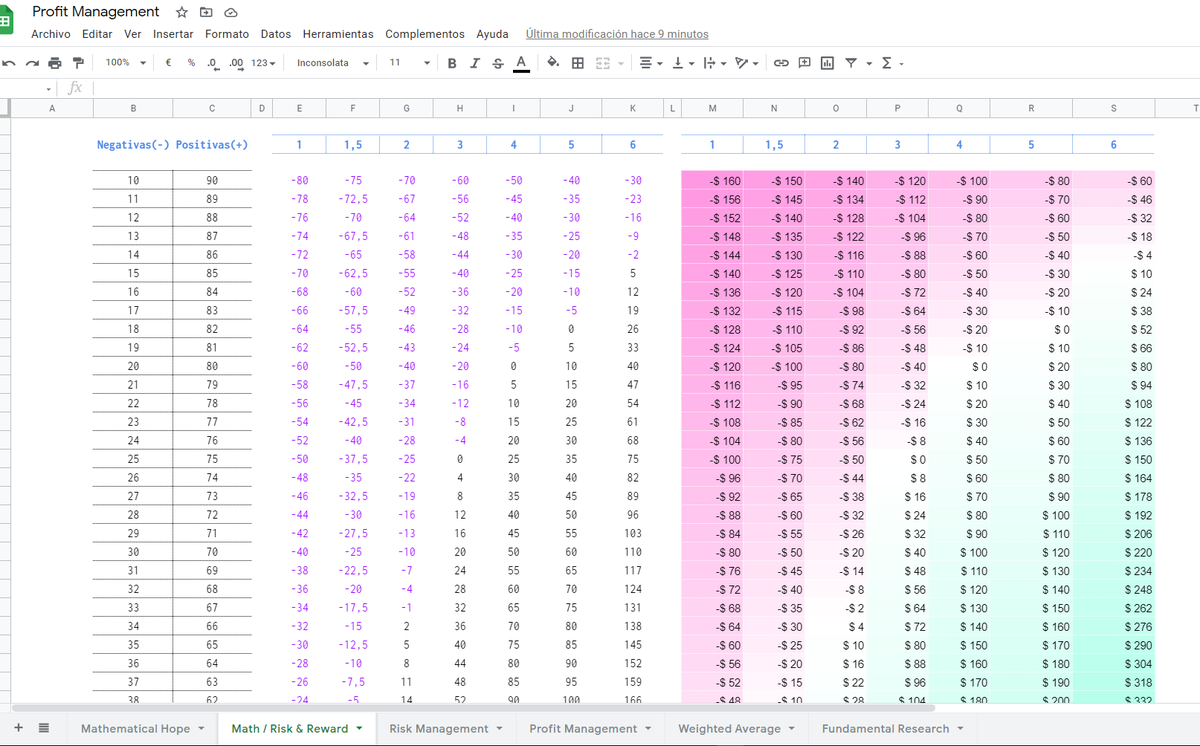Open text wrapping dropdown
The height and width of the screenshot is (746, 1200).
714,63
